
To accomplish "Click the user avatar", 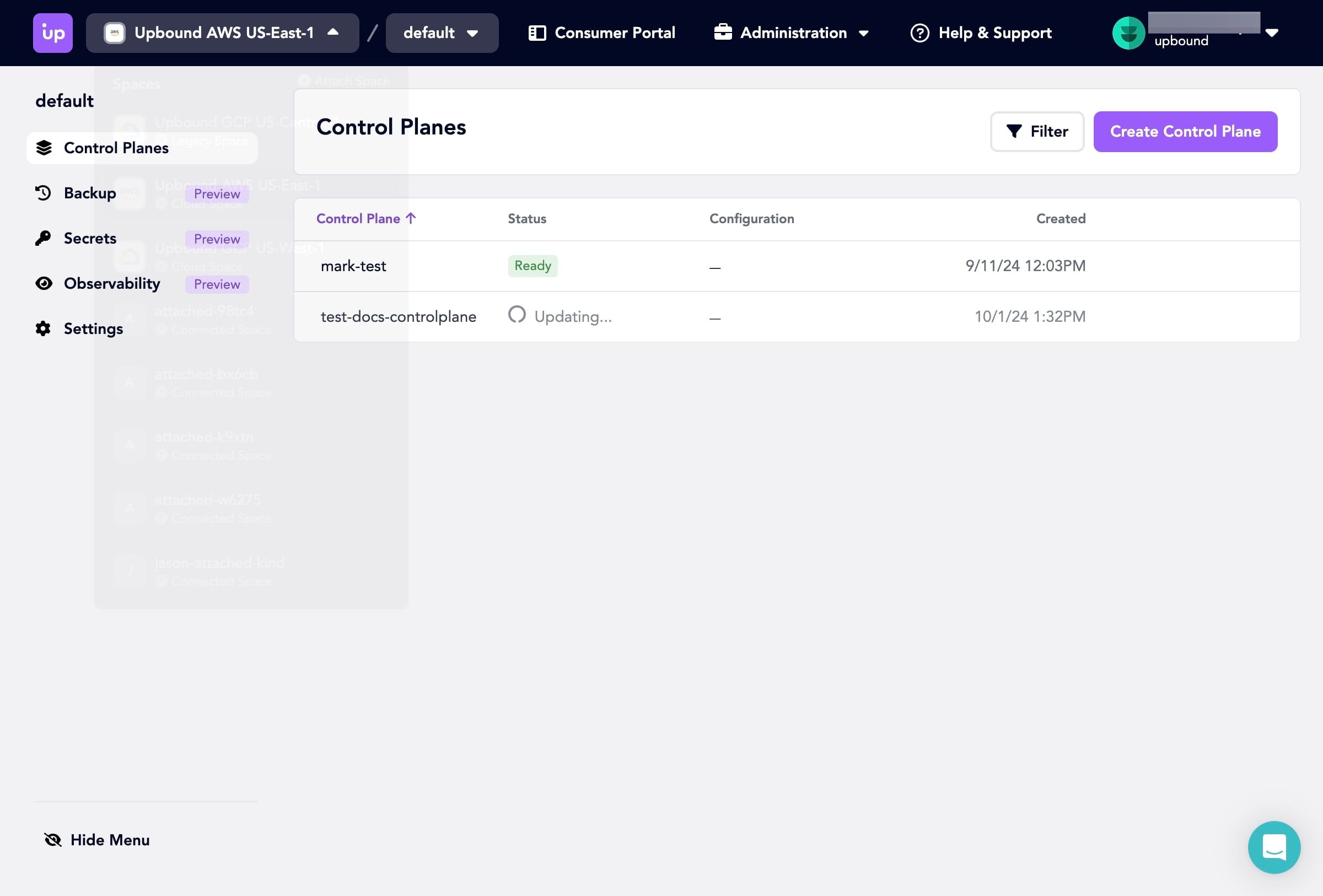I will tap(1128, 33).
